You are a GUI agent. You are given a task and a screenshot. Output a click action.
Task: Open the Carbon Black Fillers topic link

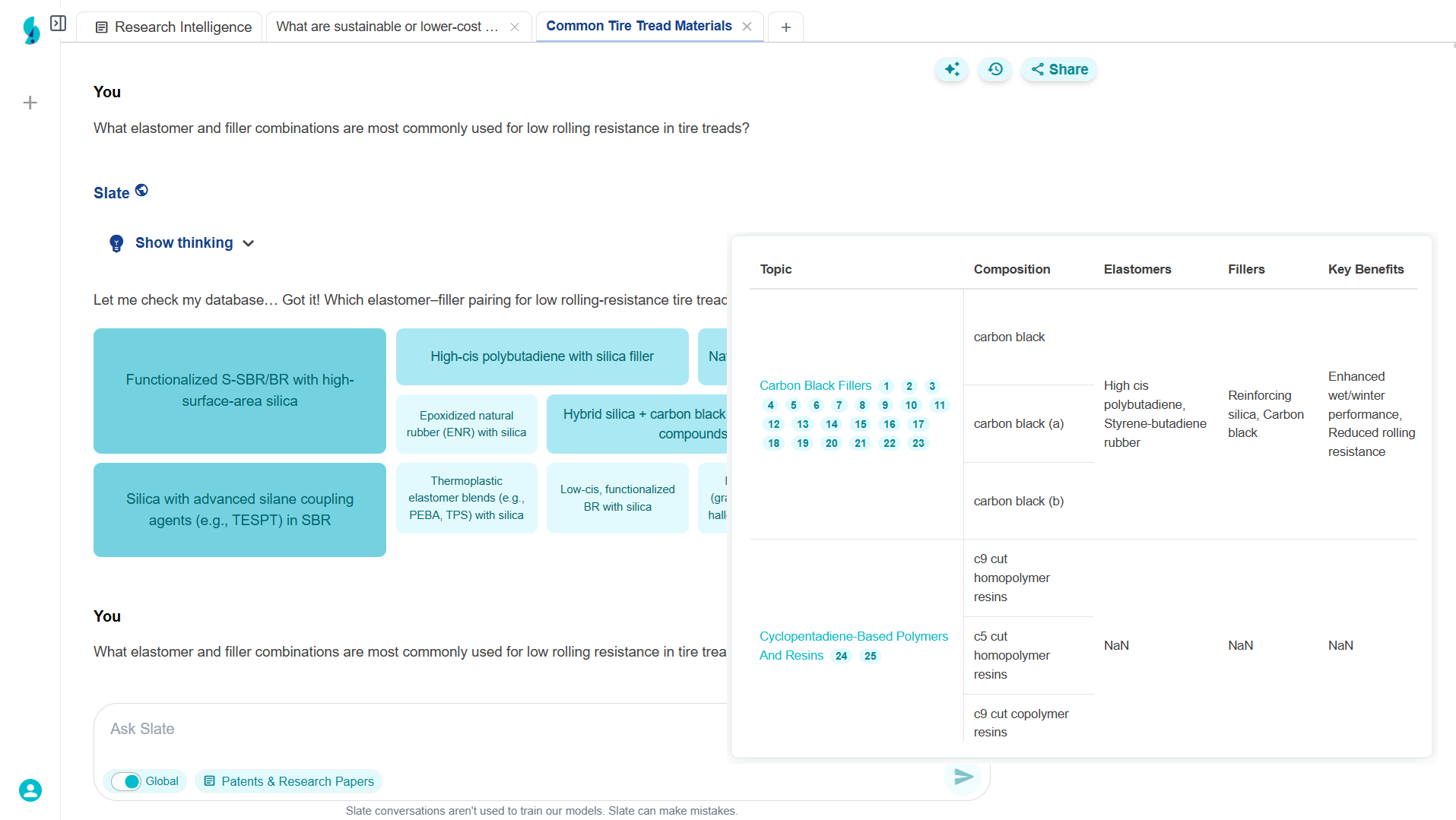click(x=815, y=385)
